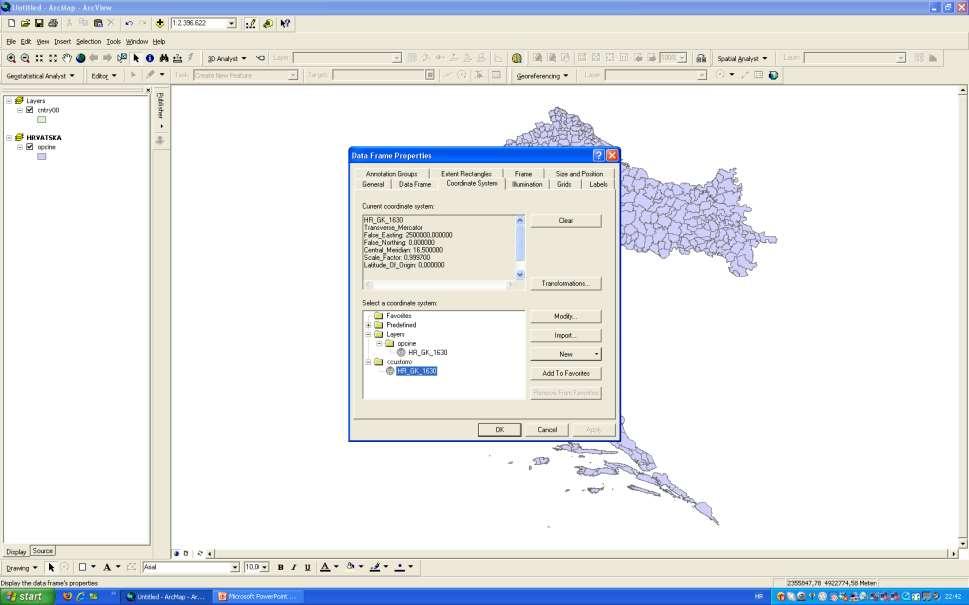Click the Add Data plus icon
The image size is (969, 605).
(159, 23)
